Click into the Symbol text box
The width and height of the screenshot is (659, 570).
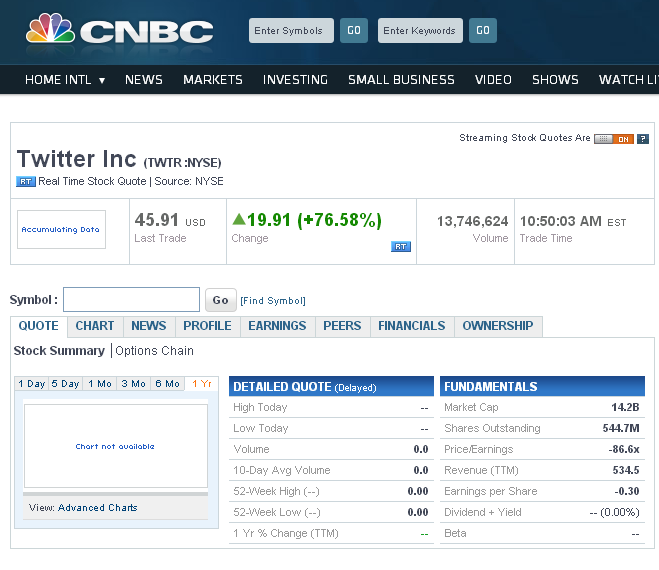132,300
